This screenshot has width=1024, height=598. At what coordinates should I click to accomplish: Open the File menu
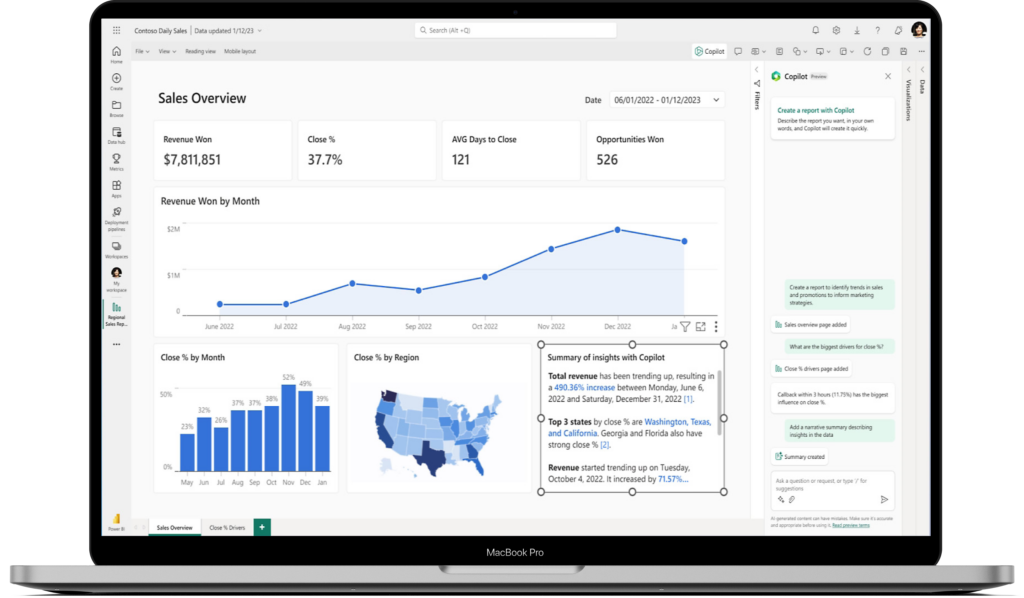coord(142,51)
